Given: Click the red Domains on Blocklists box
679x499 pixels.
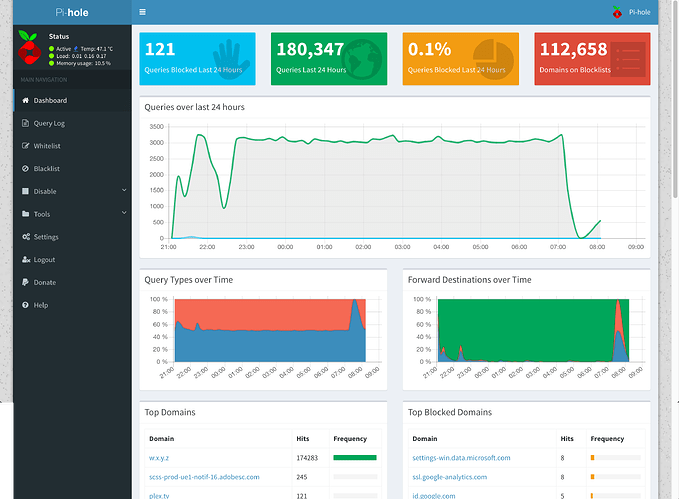Looking at the screenshot, I should click(592, 58).
